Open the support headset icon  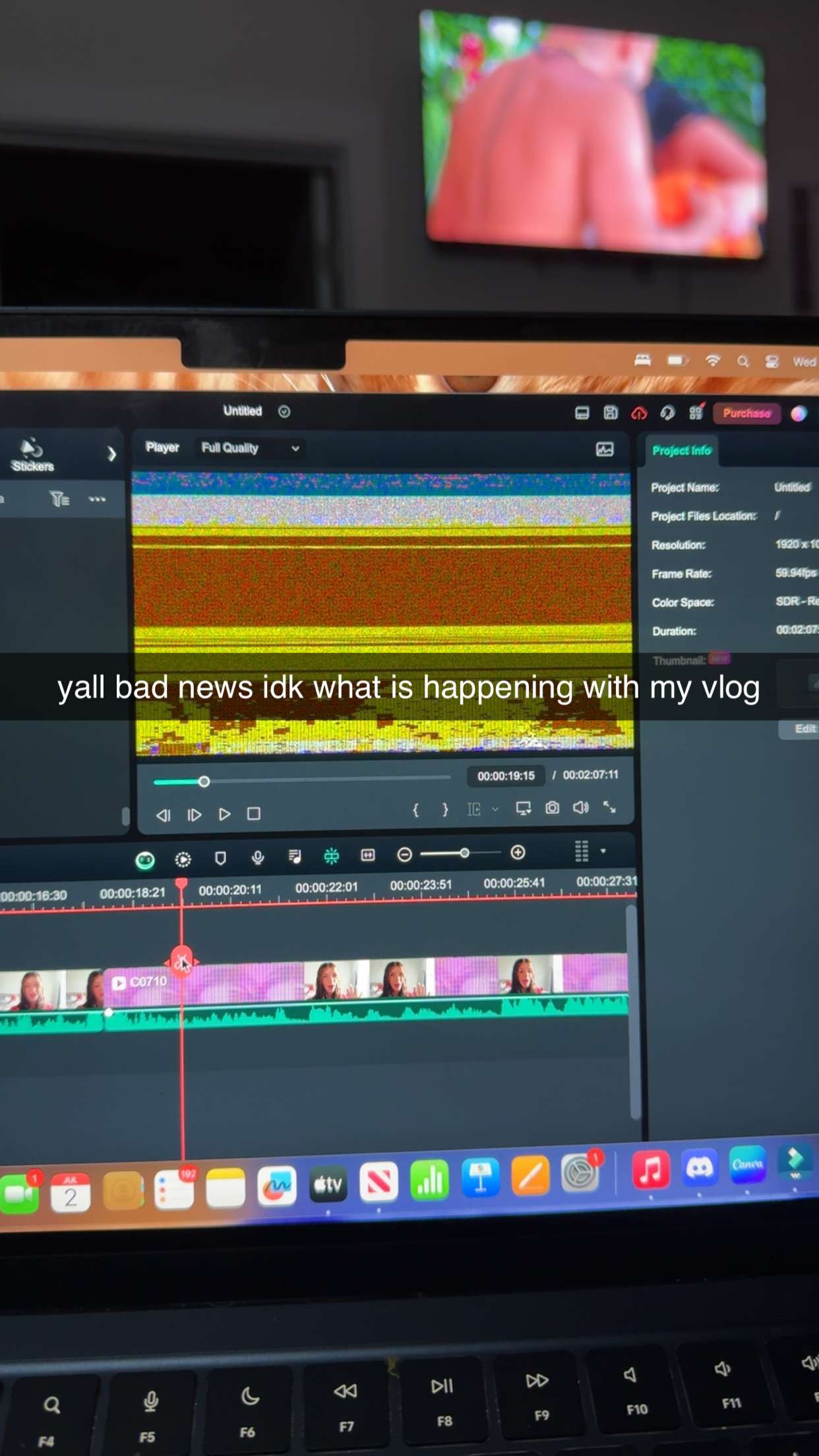tap(667, 413)
